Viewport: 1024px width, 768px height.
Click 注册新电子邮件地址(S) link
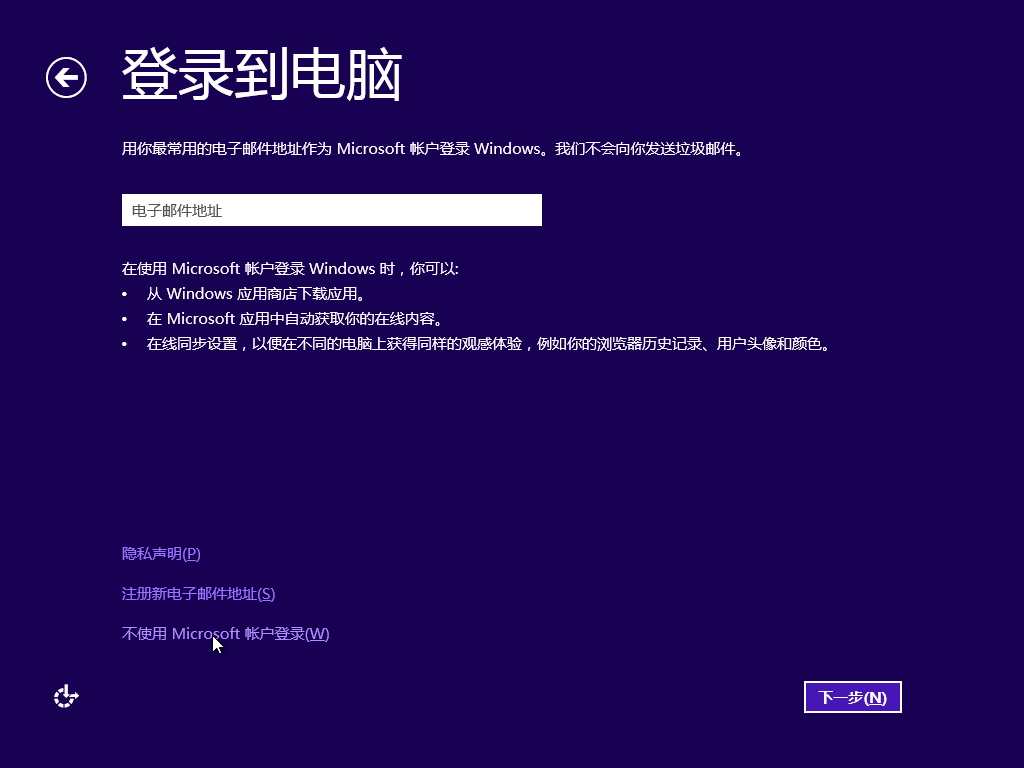(x=198, y=594)
